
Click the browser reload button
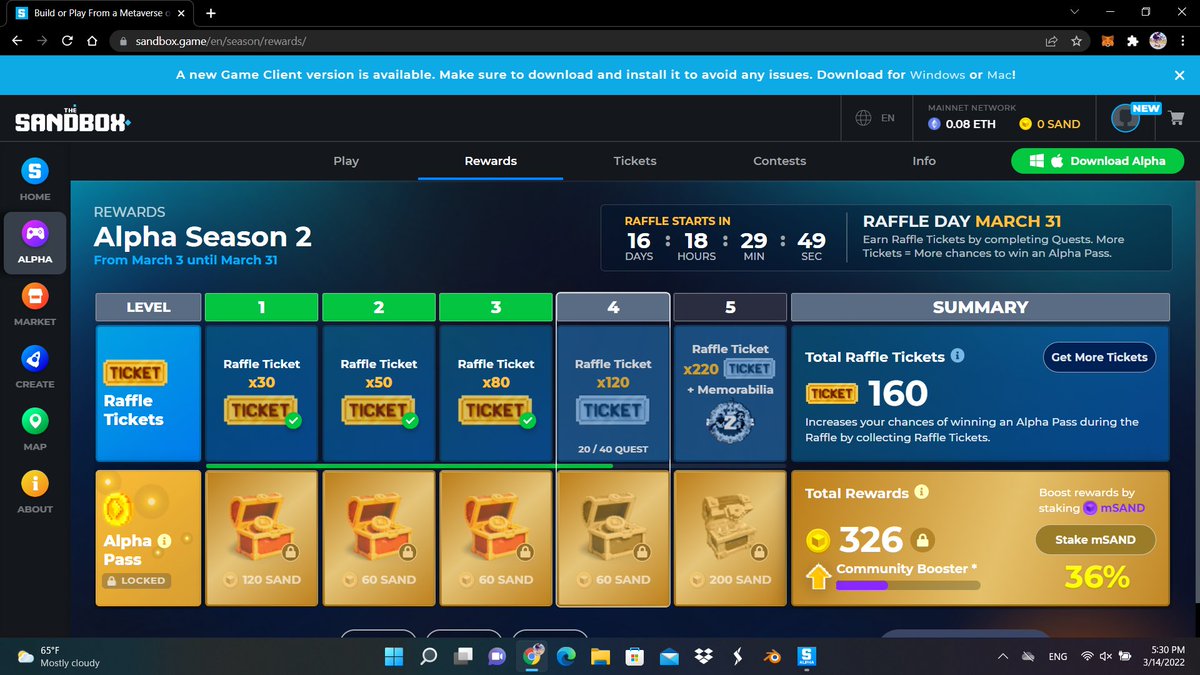click(66, 42)
